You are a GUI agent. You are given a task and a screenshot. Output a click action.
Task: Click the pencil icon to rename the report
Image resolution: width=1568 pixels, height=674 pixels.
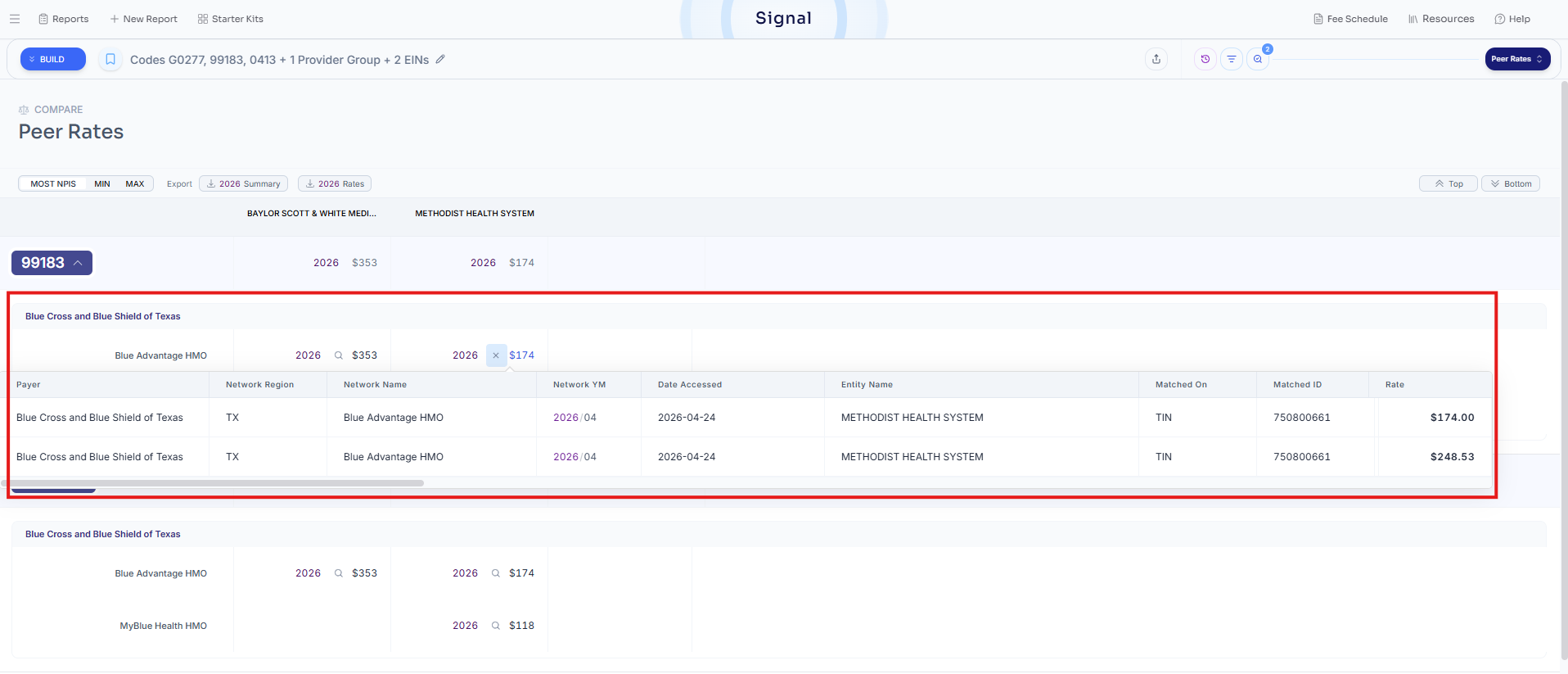point(440,59)
